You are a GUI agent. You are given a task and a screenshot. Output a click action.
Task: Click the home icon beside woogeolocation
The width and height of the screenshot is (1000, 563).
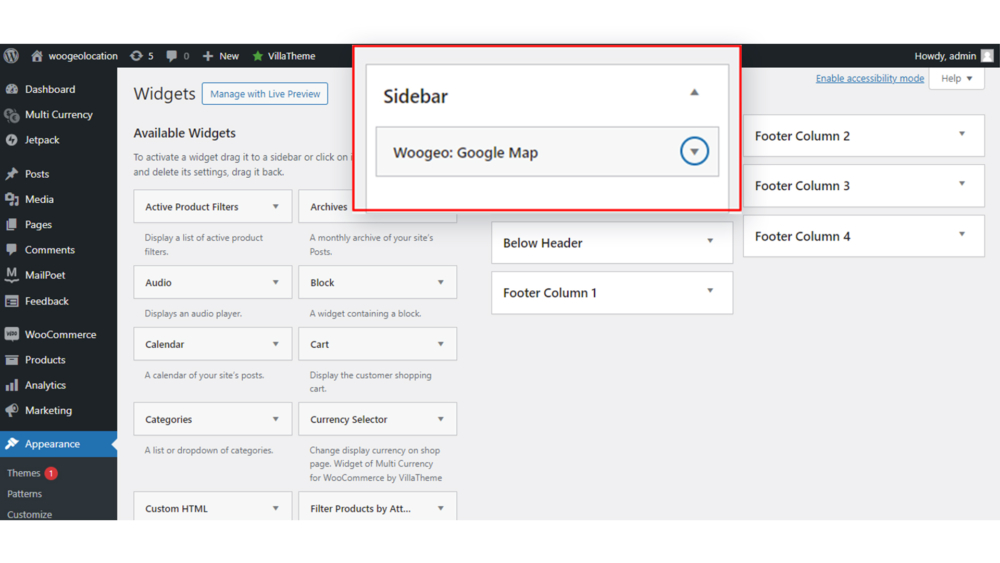[x=37, y=56]
